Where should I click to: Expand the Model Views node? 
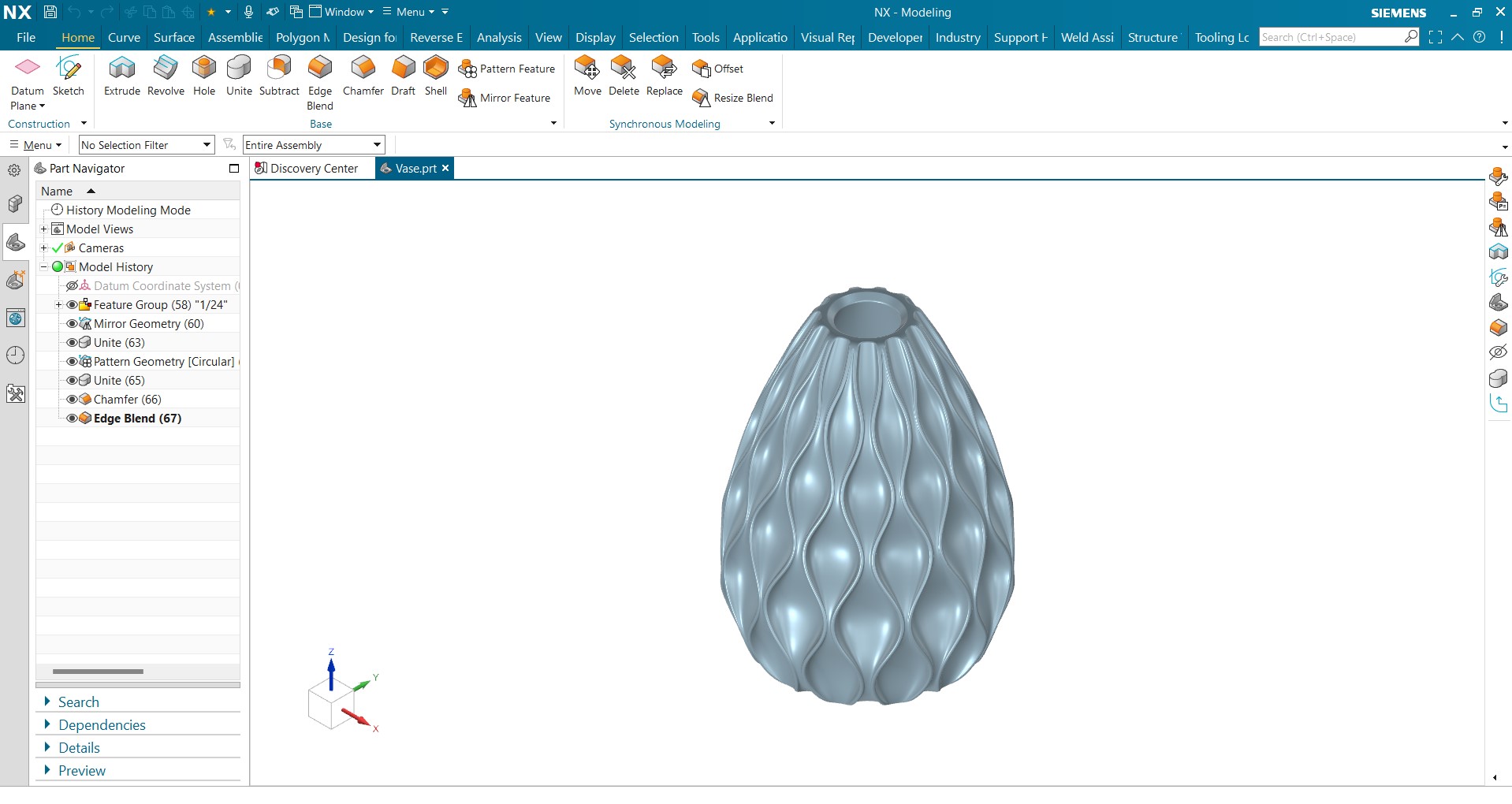click(x=44, y=229)
